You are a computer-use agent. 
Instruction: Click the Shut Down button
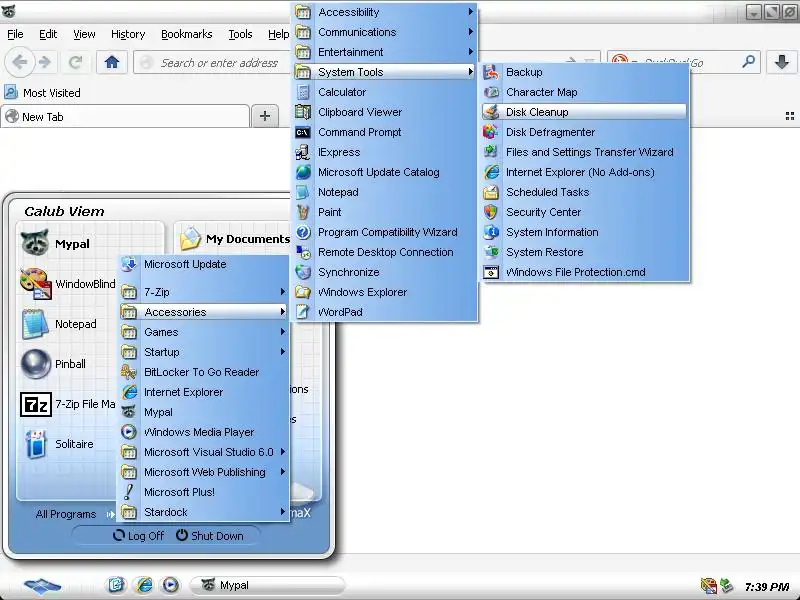pyautogui.click(x=210, y=536)
